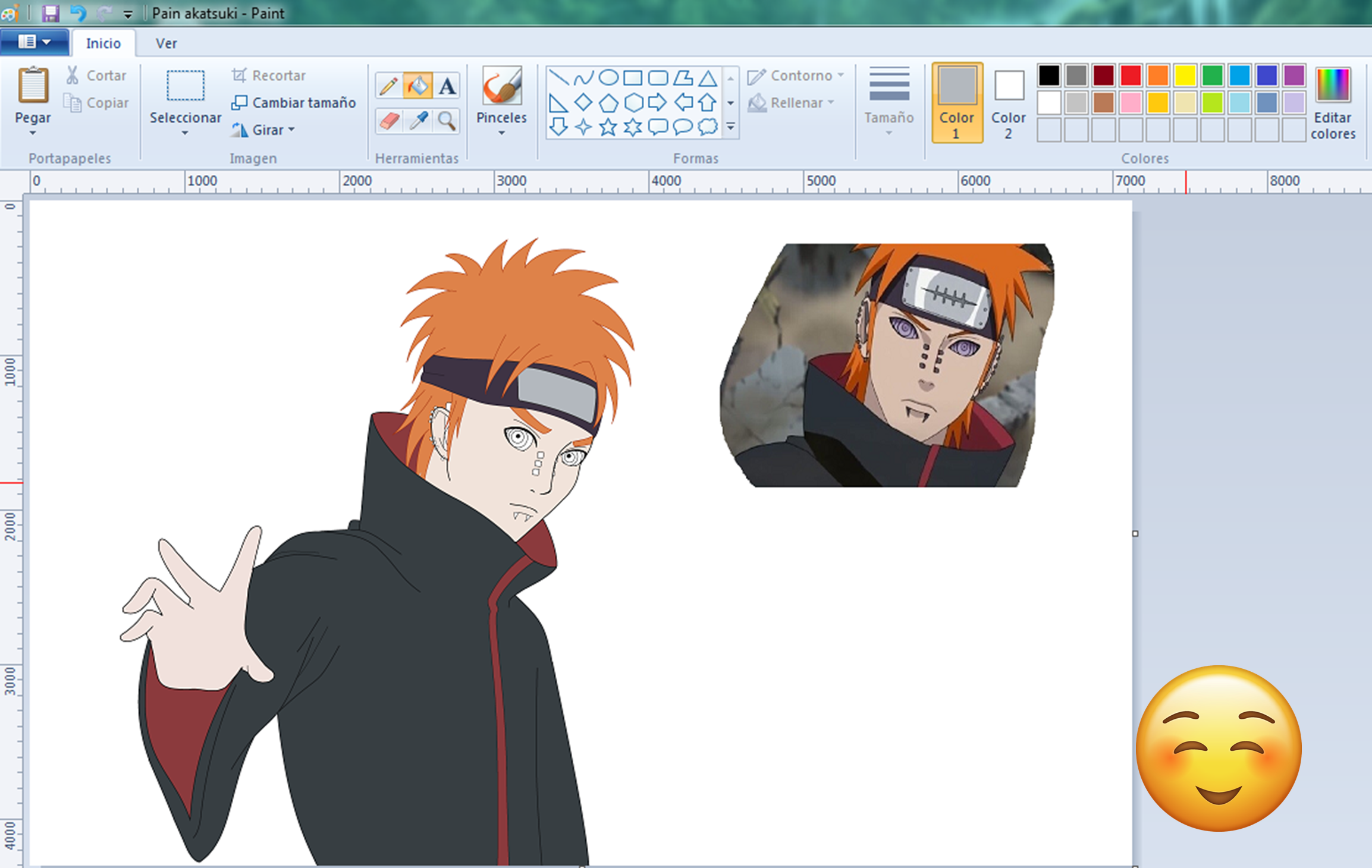Choose the Pentagon shape
This screenshot has width=1372, height=868.
click(x=608, y=102)
